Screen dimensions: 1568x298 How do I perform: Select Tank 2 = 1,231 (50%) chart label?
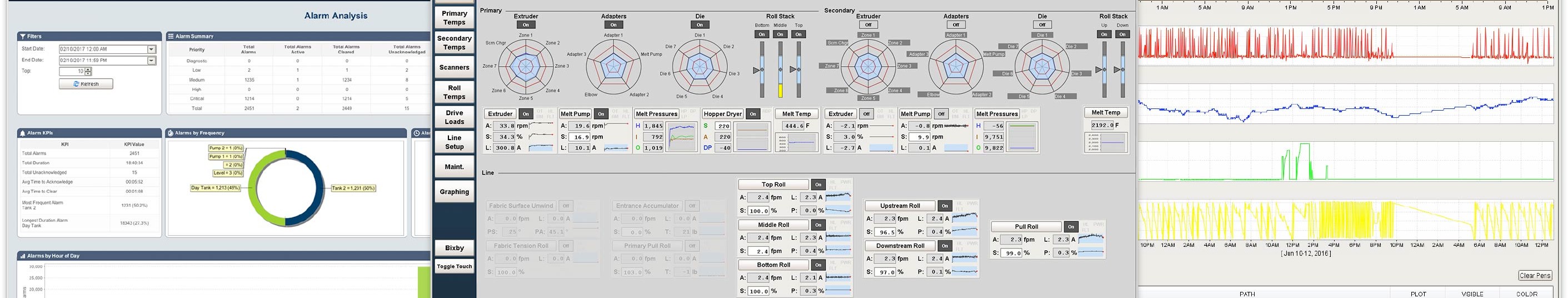(x=353, y=188)
